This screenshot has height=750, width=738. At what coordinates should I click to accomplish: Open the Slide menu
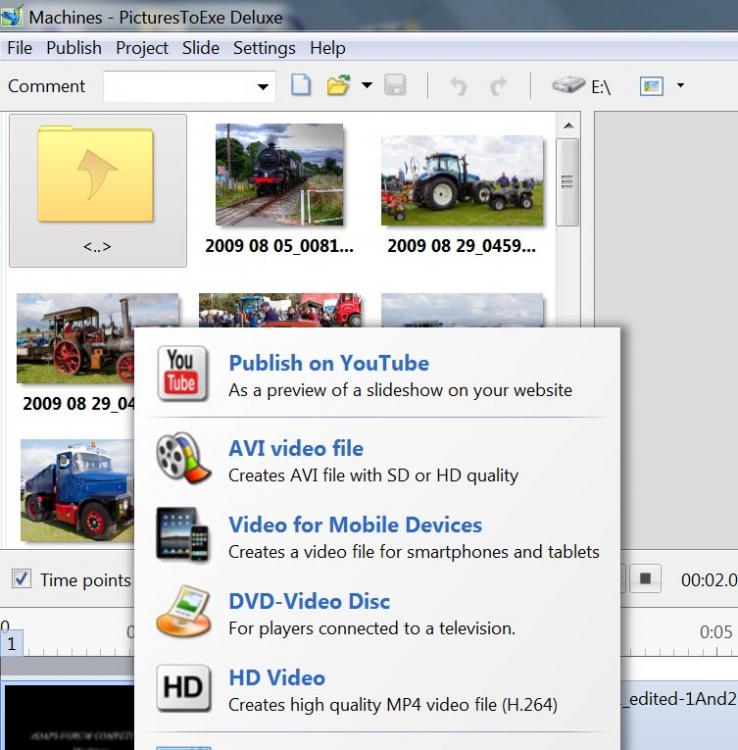point(200,48)
